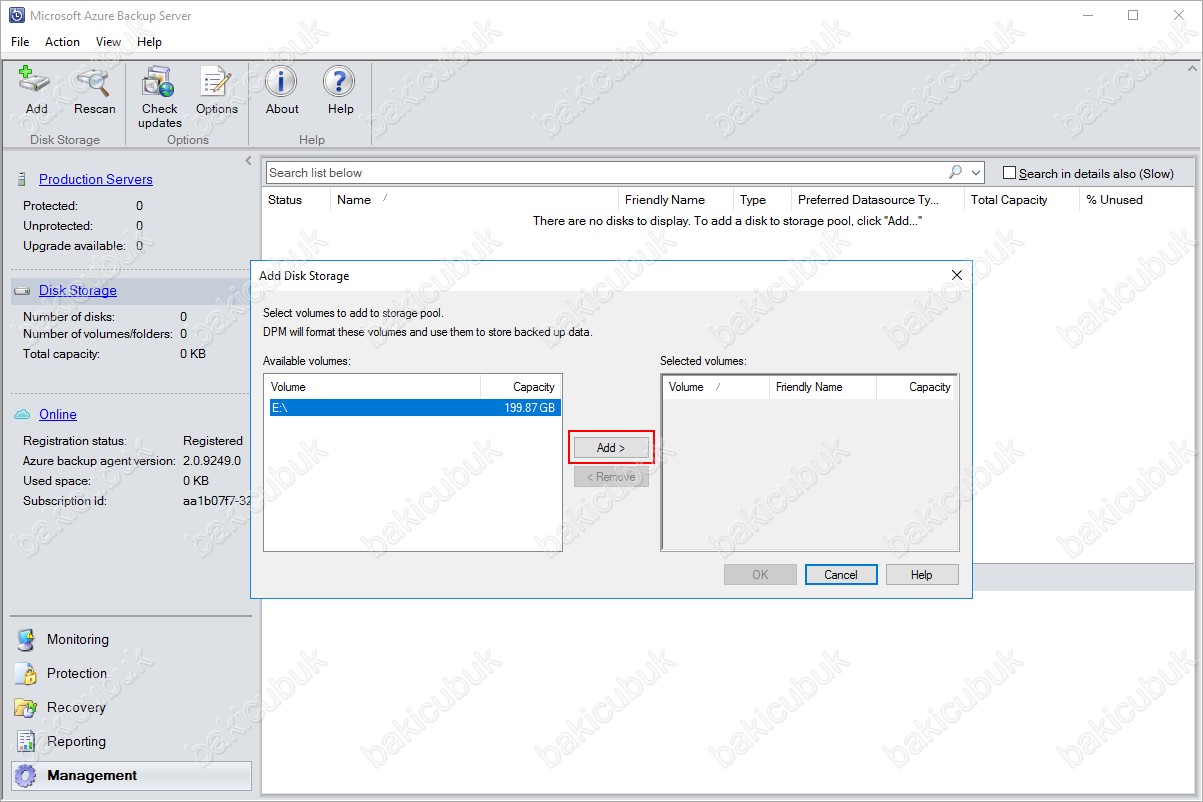Click the Disk Storage drive icon

click(x=22, y=291)
